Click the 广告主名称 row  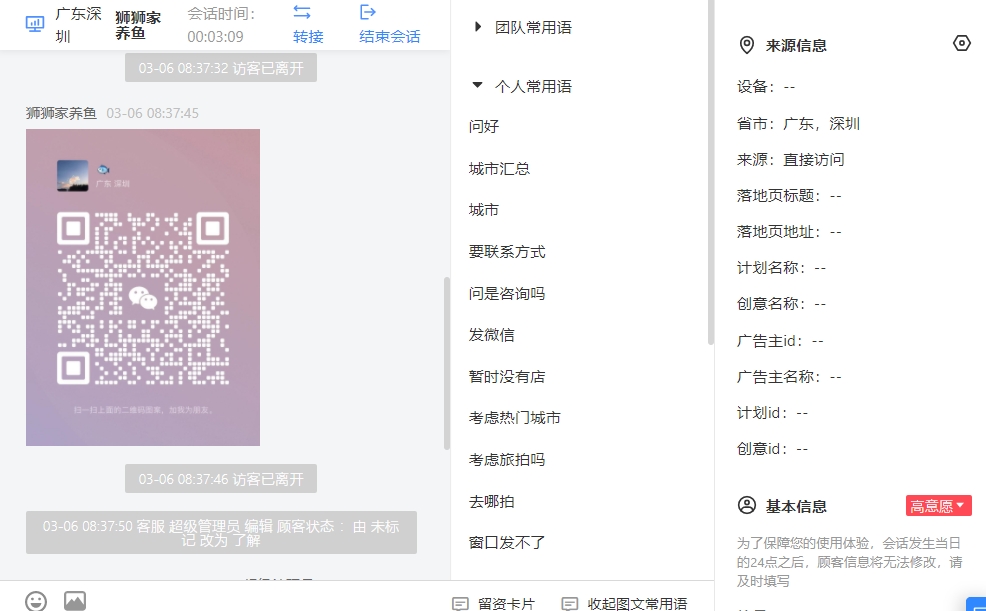(x=789, y=377)
